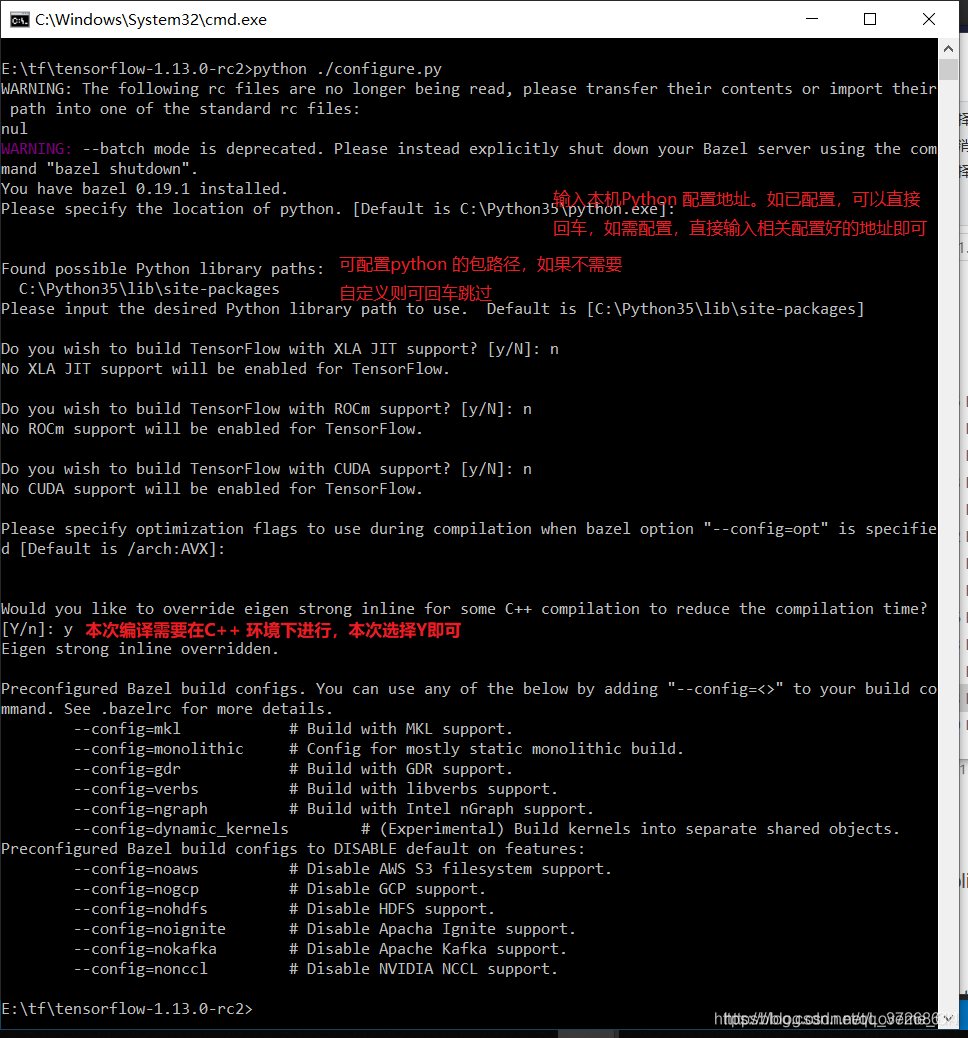Image resolution: width=968 pixels, height=1038 pixels.
Task: Click the '--config=noignite' option text
Action: tap(150, 929)
